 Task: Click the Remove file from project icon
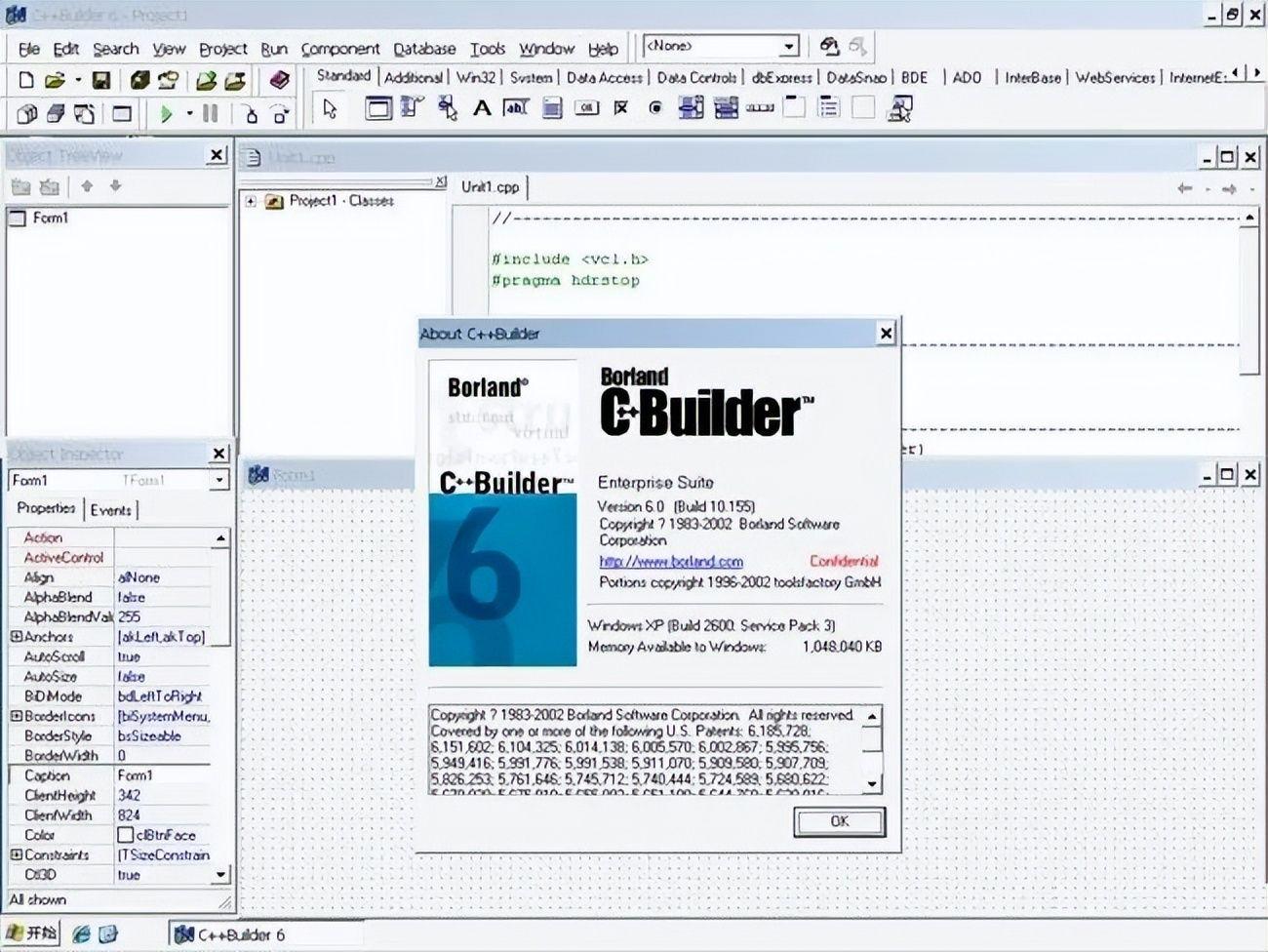pos(235,80)
